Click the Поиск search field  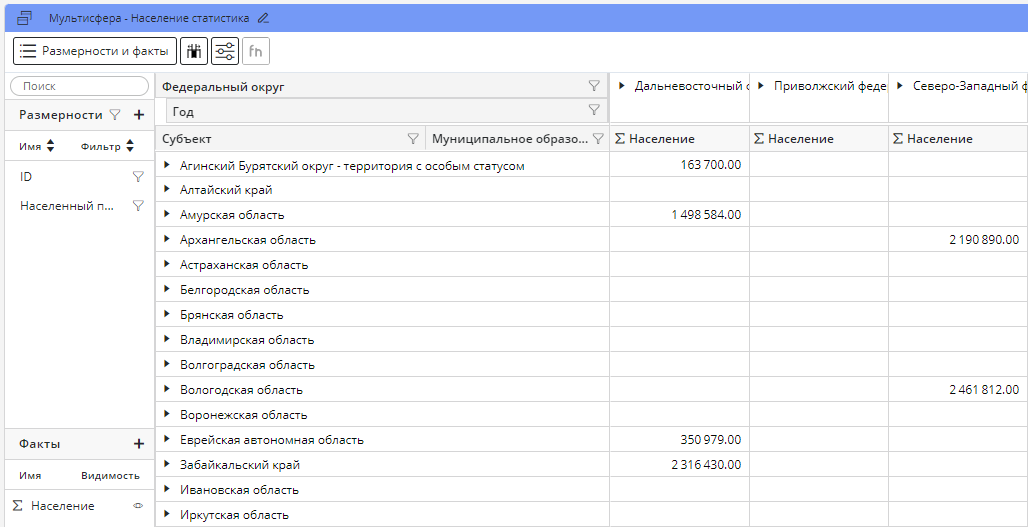(78, 87)
